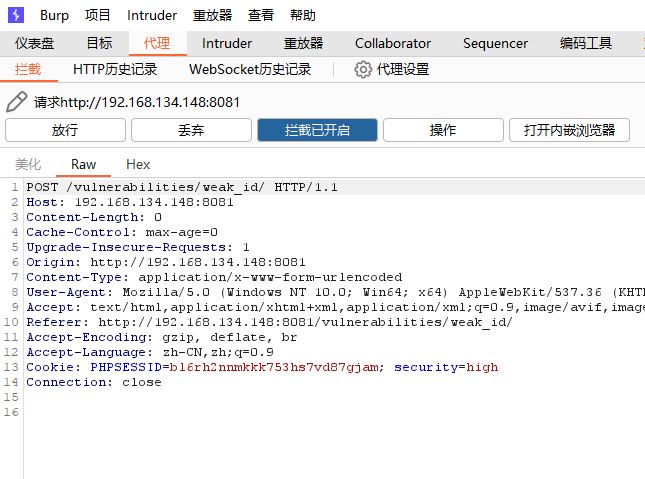Click the 丢弃 drop button
Viewport: 645px width, 479px height.
[x=191, y=130]
